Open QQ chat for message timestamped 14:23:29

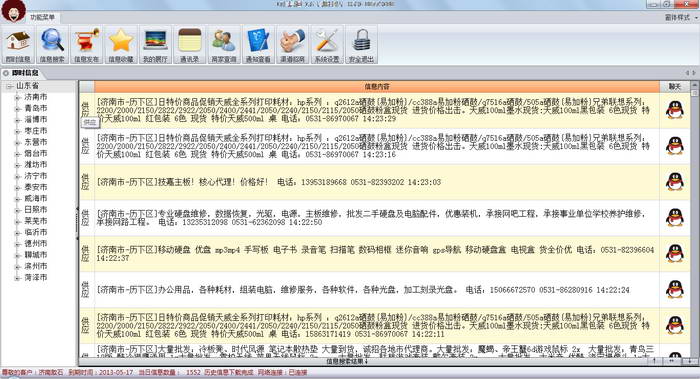(x=675, y=110)
